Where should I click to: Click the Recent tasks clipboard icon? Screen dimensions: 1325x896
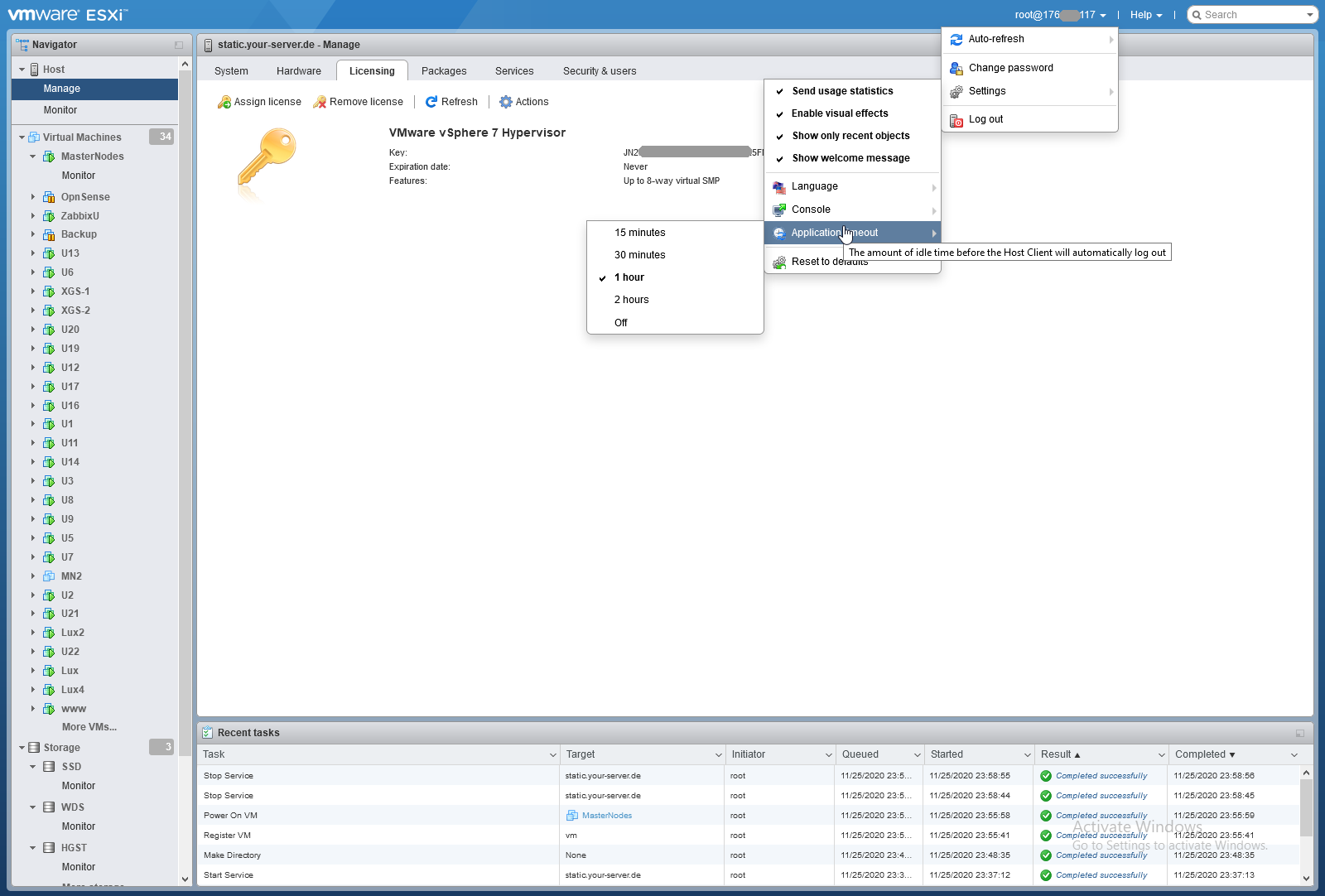(207, 733)
